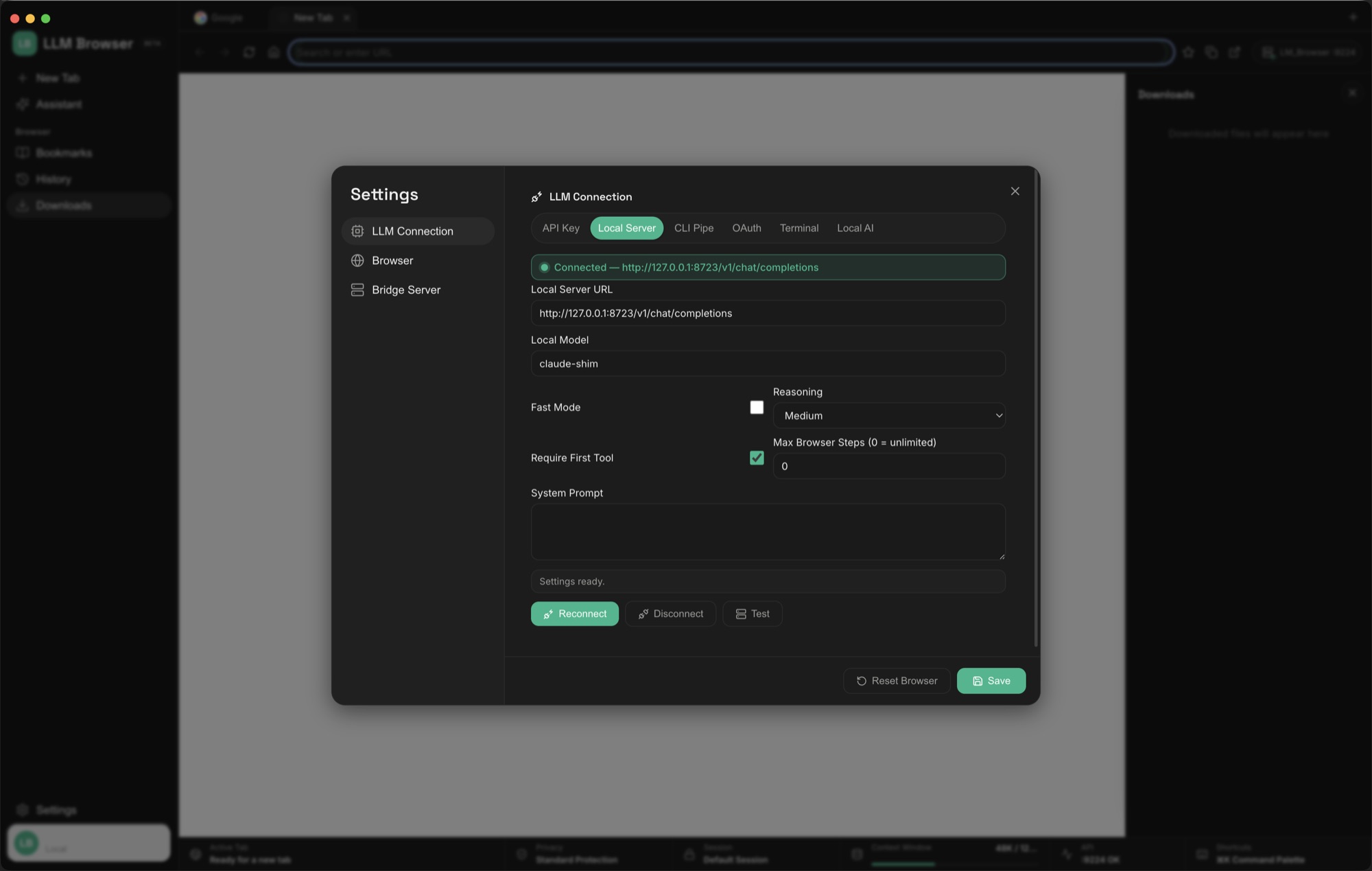Switch to the Google browser tab

tap(220, 18)
